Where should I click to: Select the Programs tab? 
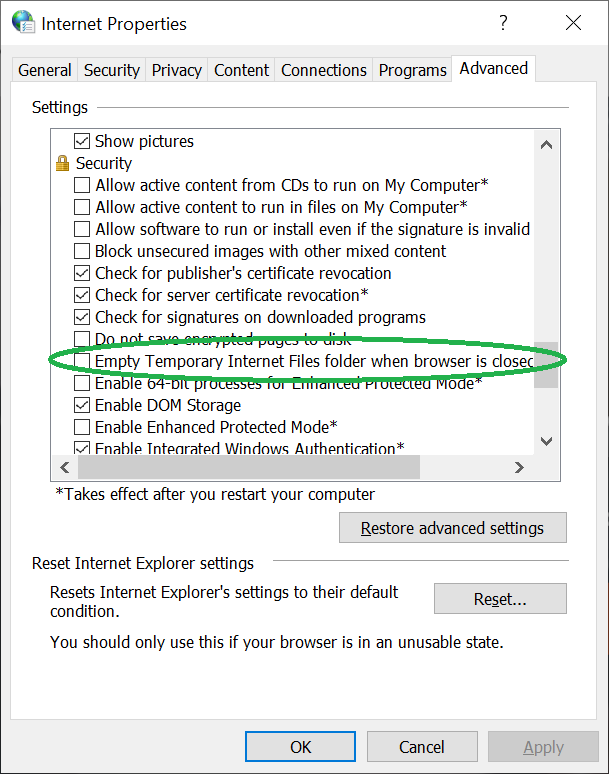(x=413, y=70)
